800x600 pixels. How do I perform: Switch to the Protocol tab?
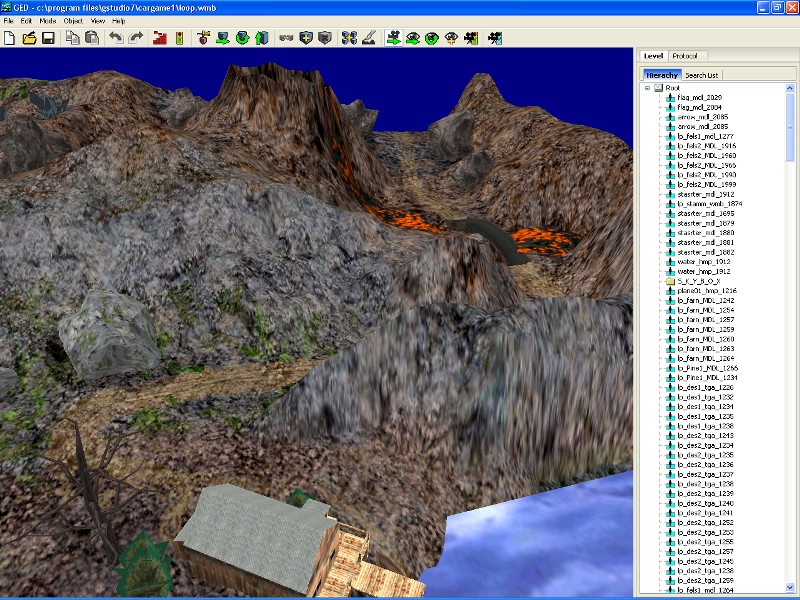(685, 56)
